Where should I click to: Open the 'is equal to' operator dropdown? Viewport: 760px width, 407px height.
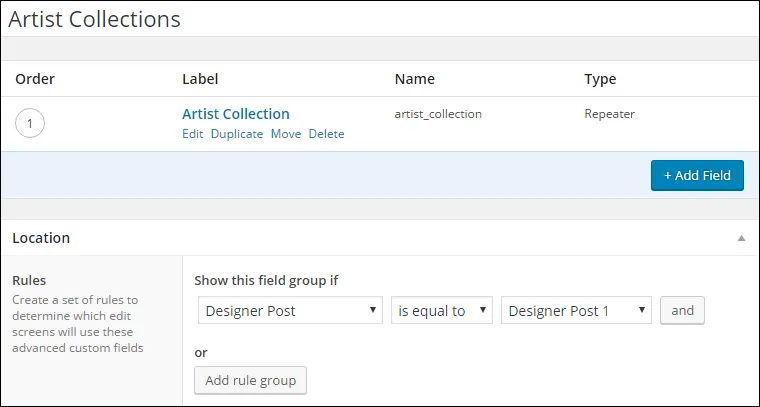442,311
